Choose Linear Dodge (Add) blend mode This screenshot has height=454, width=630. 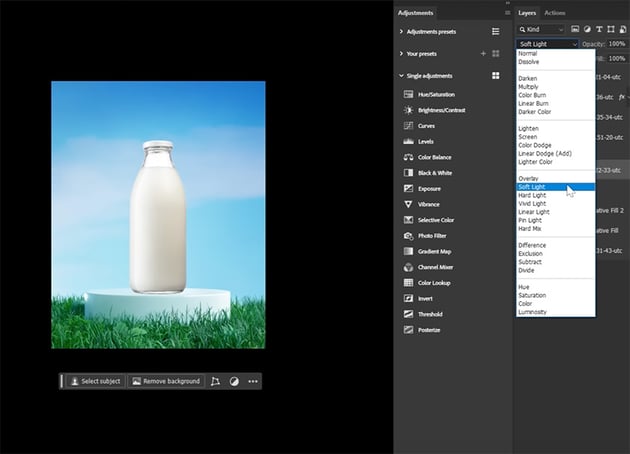tap(555, 153)
